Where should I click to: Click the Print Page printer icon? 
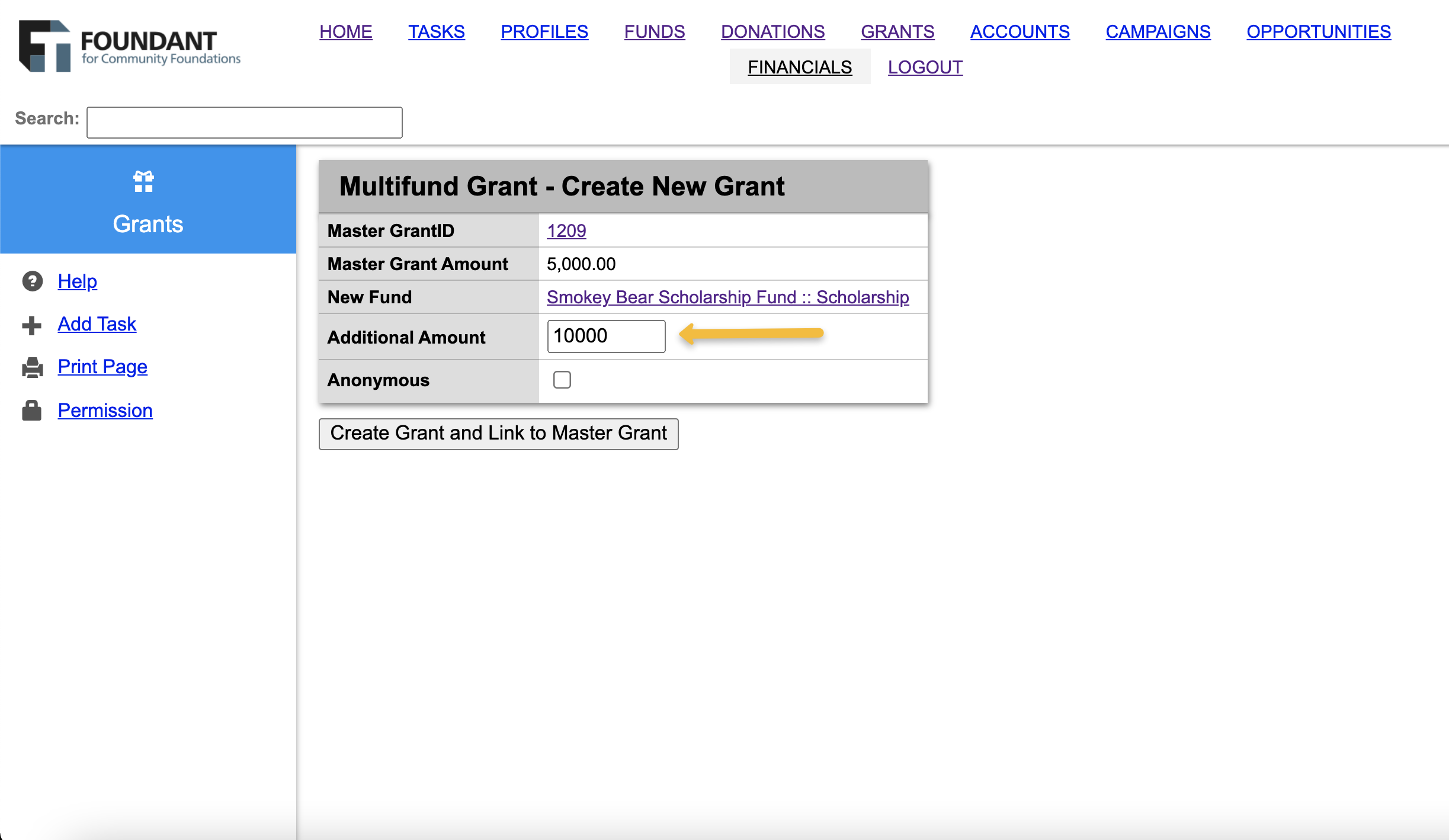tap(33, 368)
